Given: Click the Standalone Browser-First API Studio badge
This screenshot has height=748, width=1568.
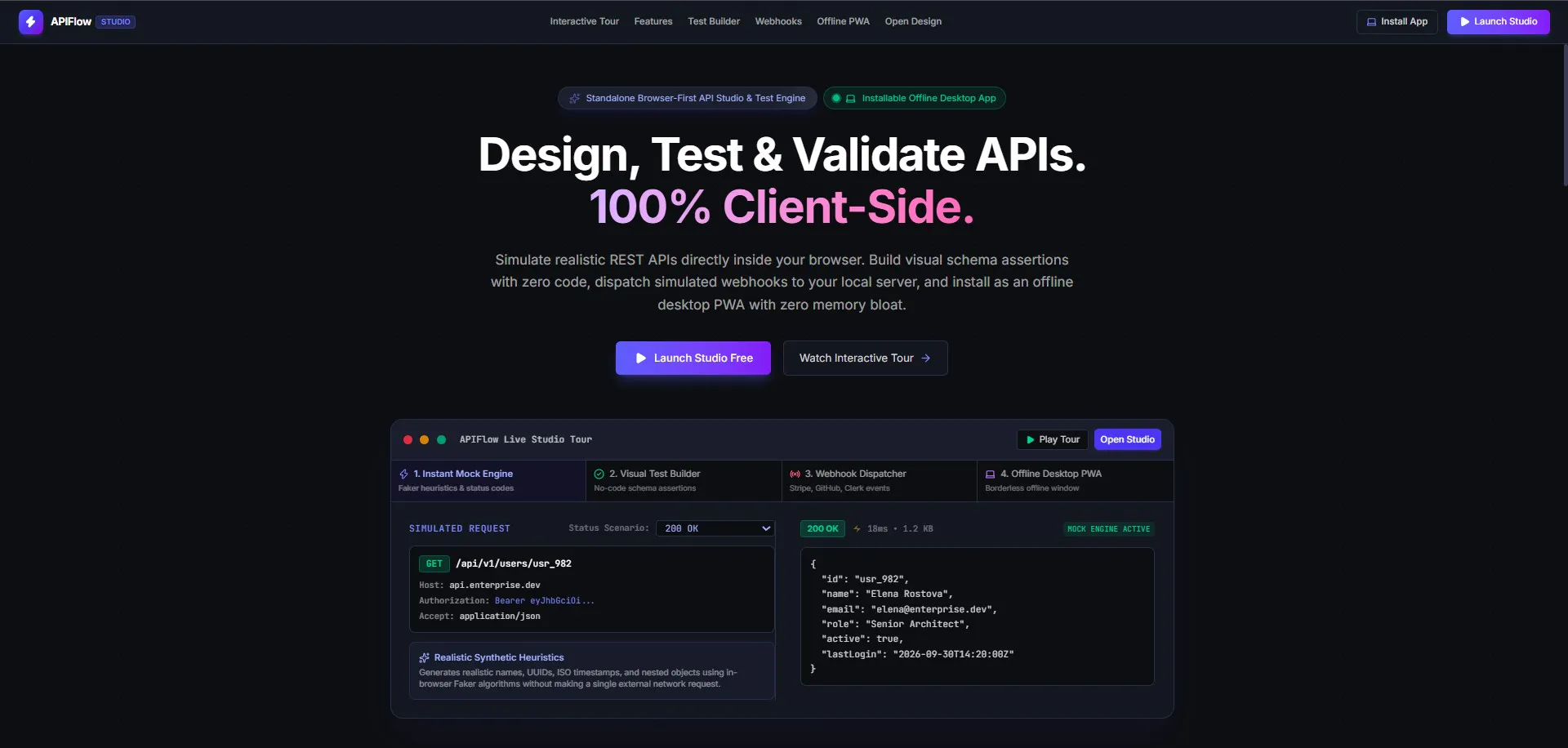Looking at the screenshot, I should (x=687, y=98).
